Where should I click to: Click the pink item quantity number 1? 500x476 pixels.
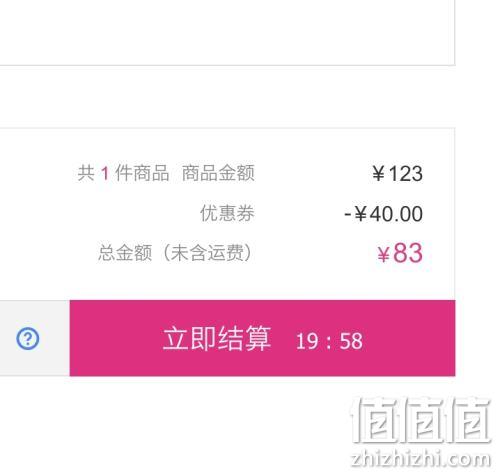point(105,174)
